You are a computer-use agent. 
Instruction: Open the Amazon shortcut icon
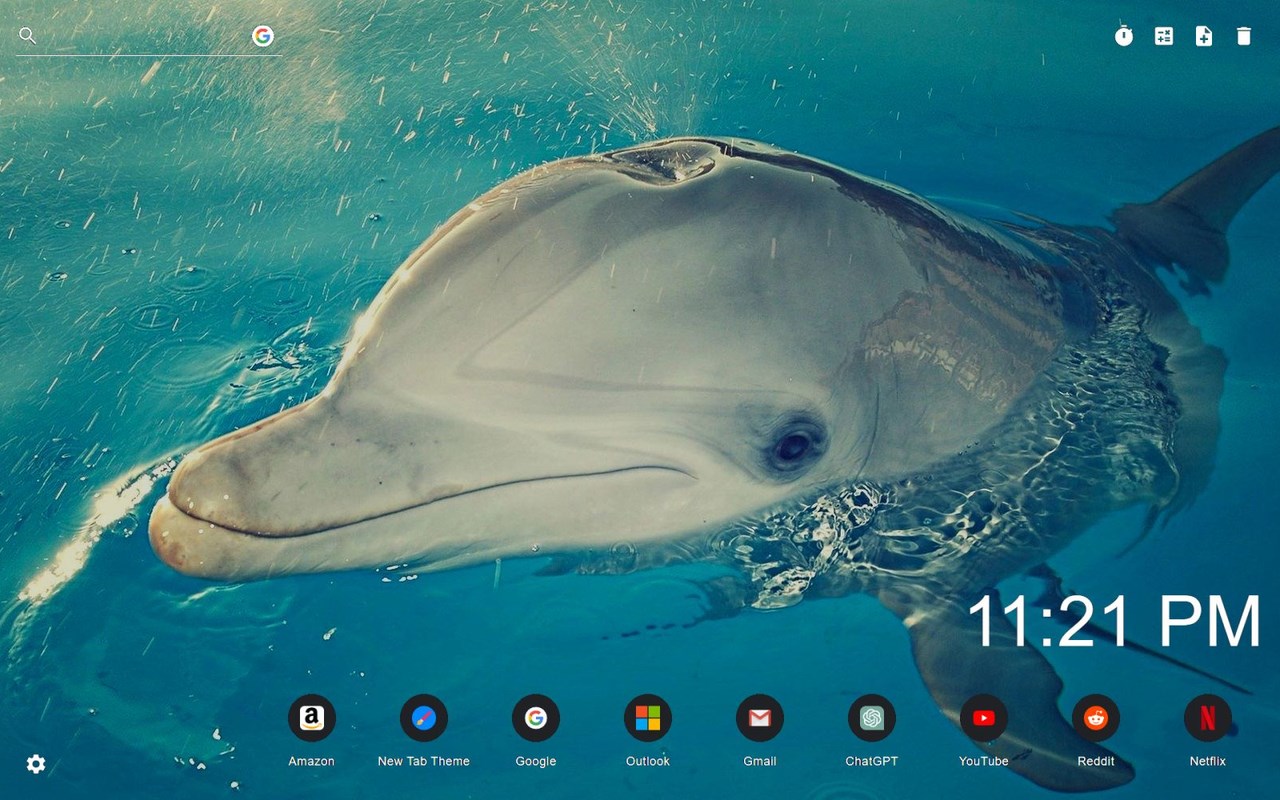pos(312,718)
